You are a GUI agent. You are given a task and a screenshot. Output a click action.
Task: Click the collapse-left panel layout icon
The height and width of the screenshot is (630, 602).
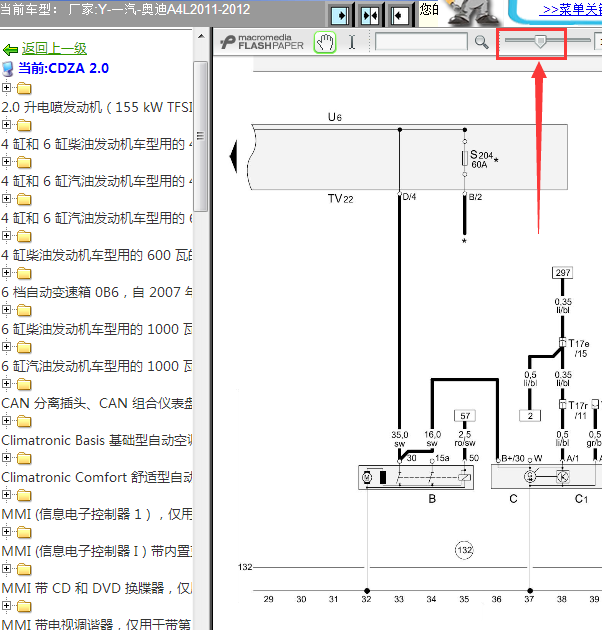click(400, 14)
